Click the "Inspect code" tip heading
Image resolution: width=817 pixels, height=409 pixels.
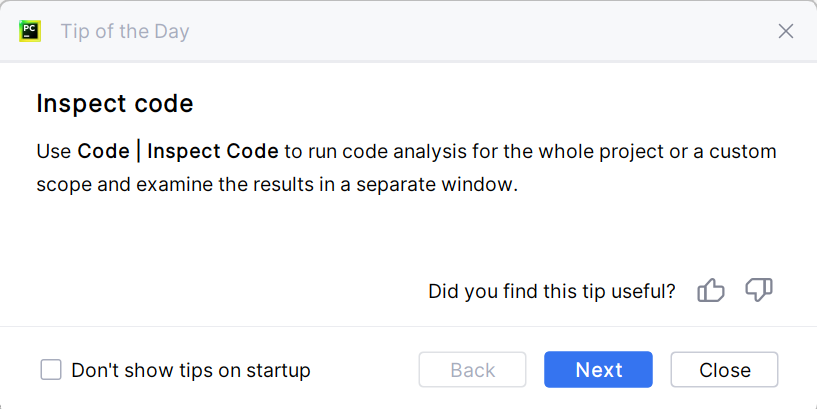(x=114, y=103)
